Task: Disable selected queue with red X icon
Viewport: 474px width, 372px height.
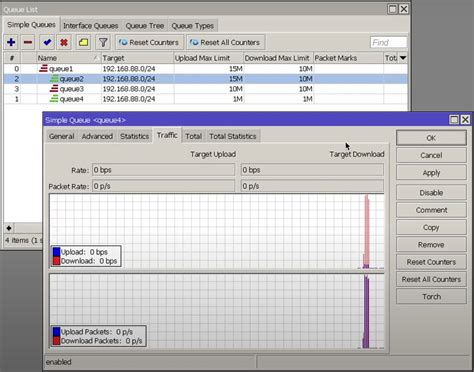Action: point(64,42)
